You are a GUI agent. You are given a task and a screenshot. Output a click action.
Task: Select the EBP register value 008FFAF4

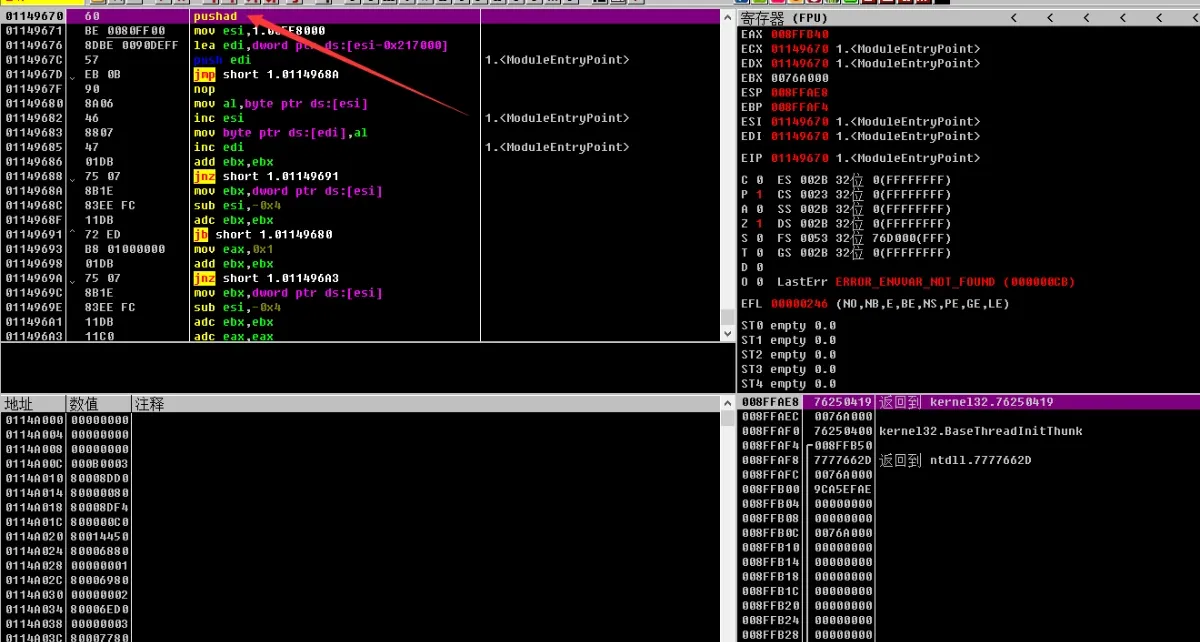point(799,107)
